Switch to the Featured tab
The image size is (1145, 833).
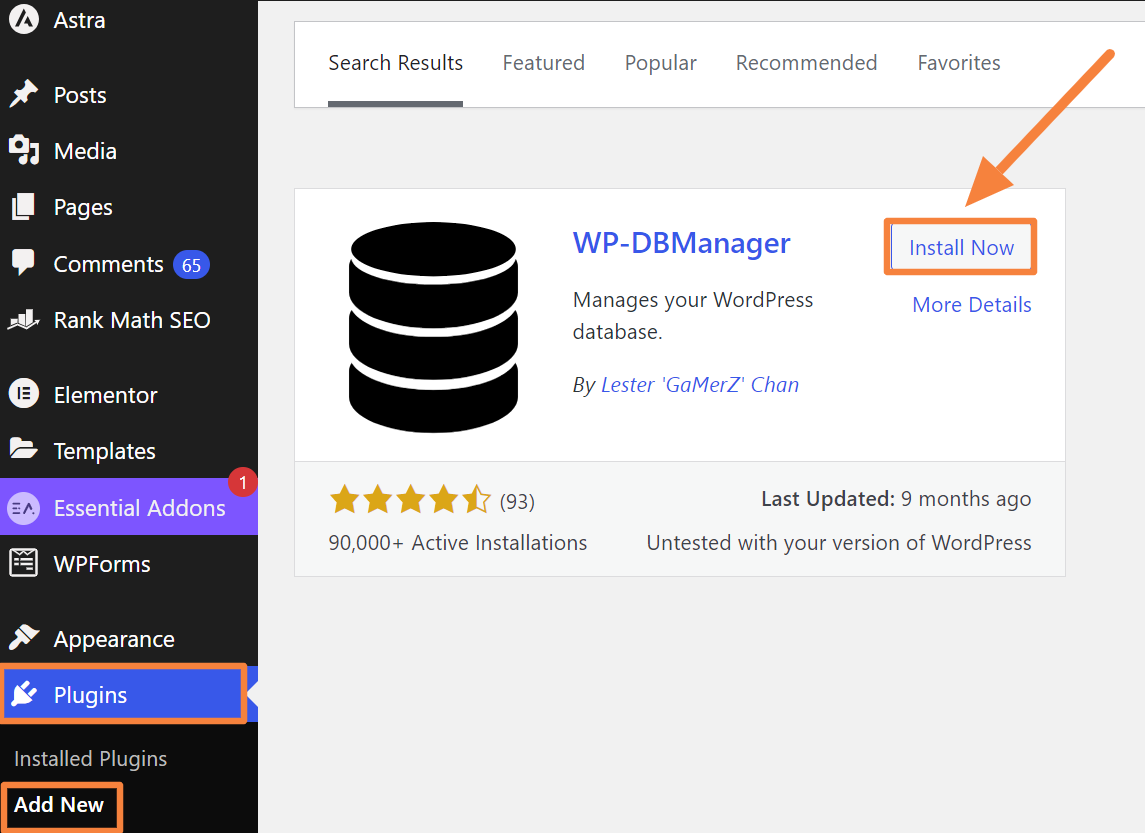click(x=543, y=63)
